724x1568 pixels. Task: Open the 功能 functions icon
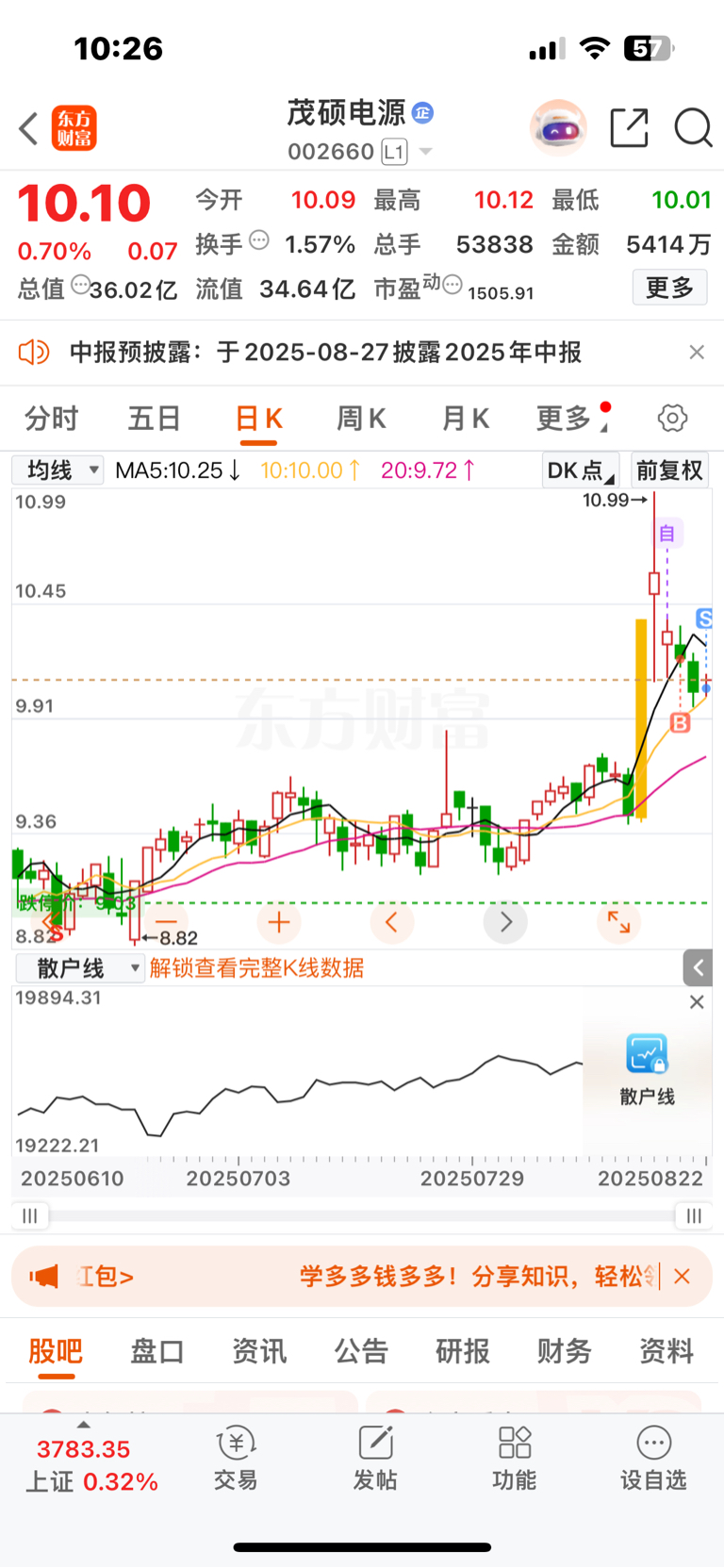(x=515, y=1459)
